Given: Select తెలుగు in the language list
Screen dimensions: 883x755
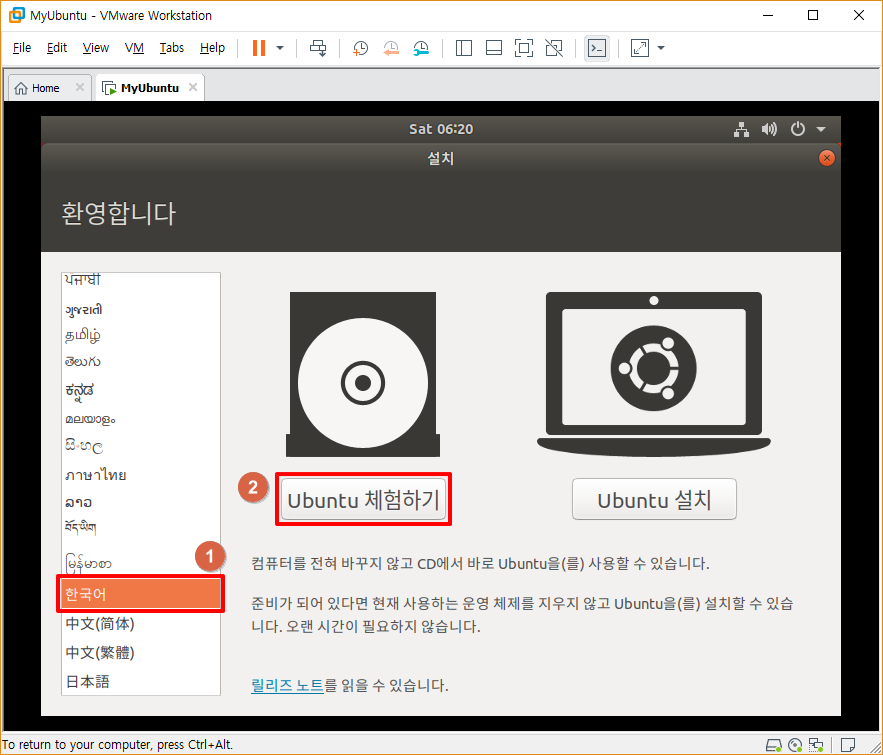Looking at the screenshot, I should coord(141,362).
